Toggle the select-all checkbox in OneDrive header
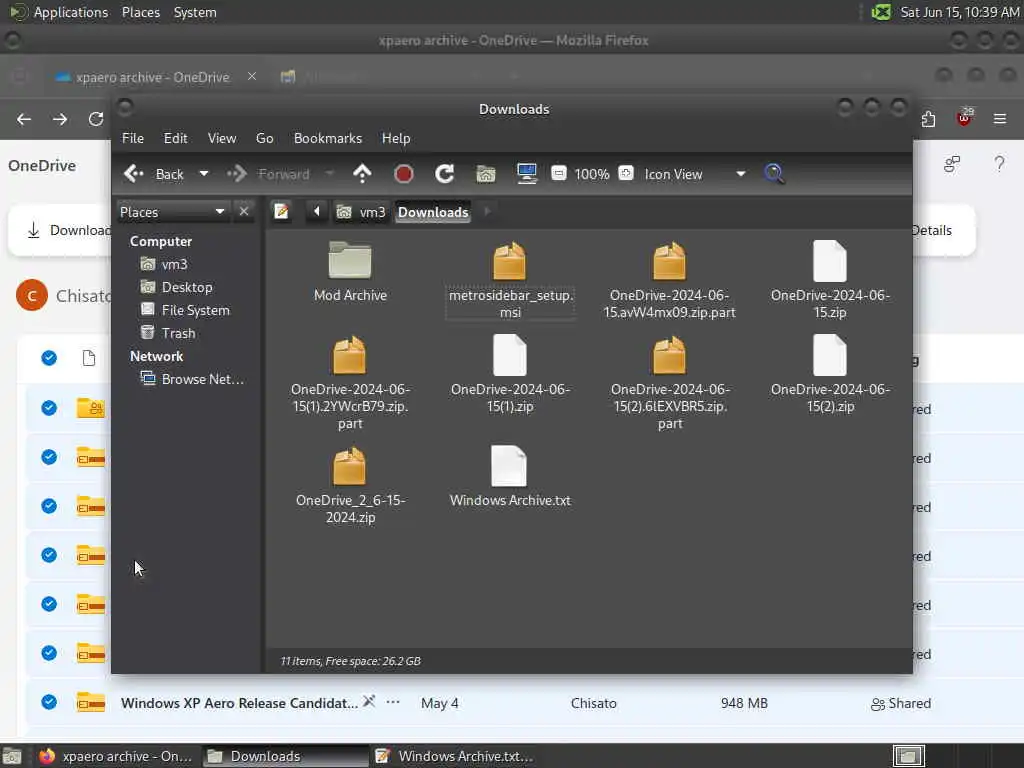1024x768 pixels. click(x=49, y=358)
